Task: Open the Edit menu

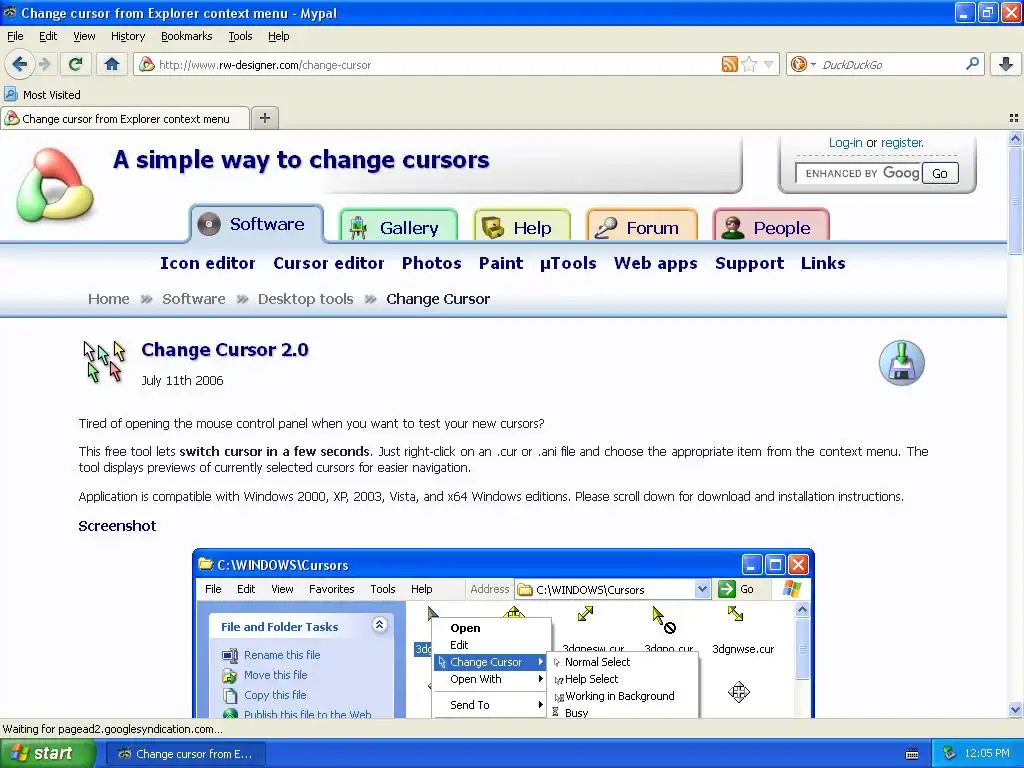Action: (48, 36)
